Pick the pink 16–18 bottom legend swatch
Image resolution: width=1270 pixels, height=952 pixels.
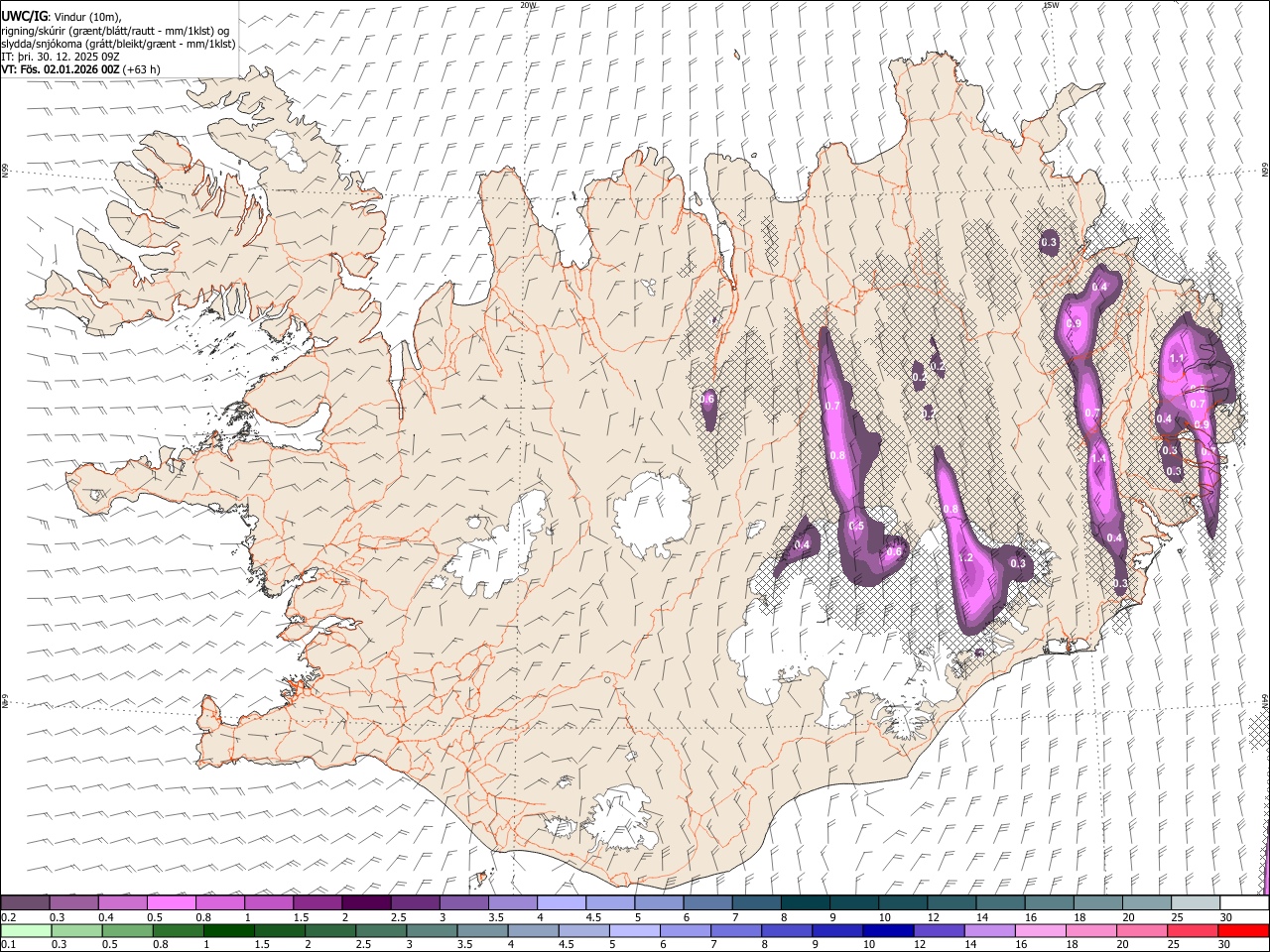(x=1040, y=931)
